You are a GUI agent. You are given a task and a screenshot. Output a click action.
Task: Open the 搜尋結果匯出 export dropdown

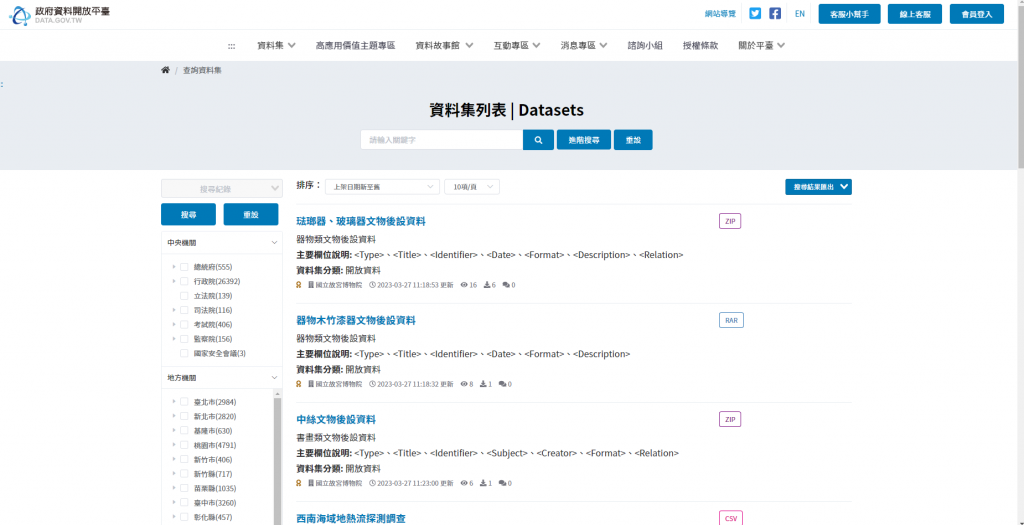[x=818, y=187]
